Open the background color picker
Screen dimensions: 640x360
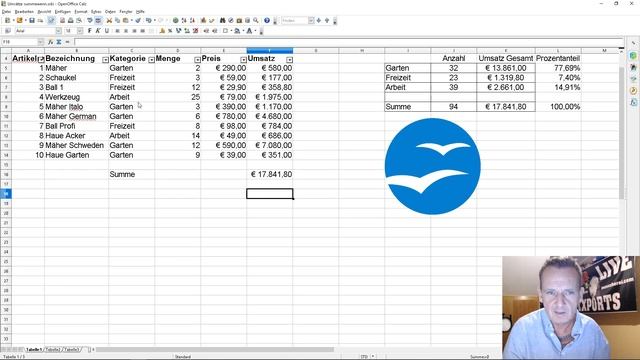click(237, 31)
